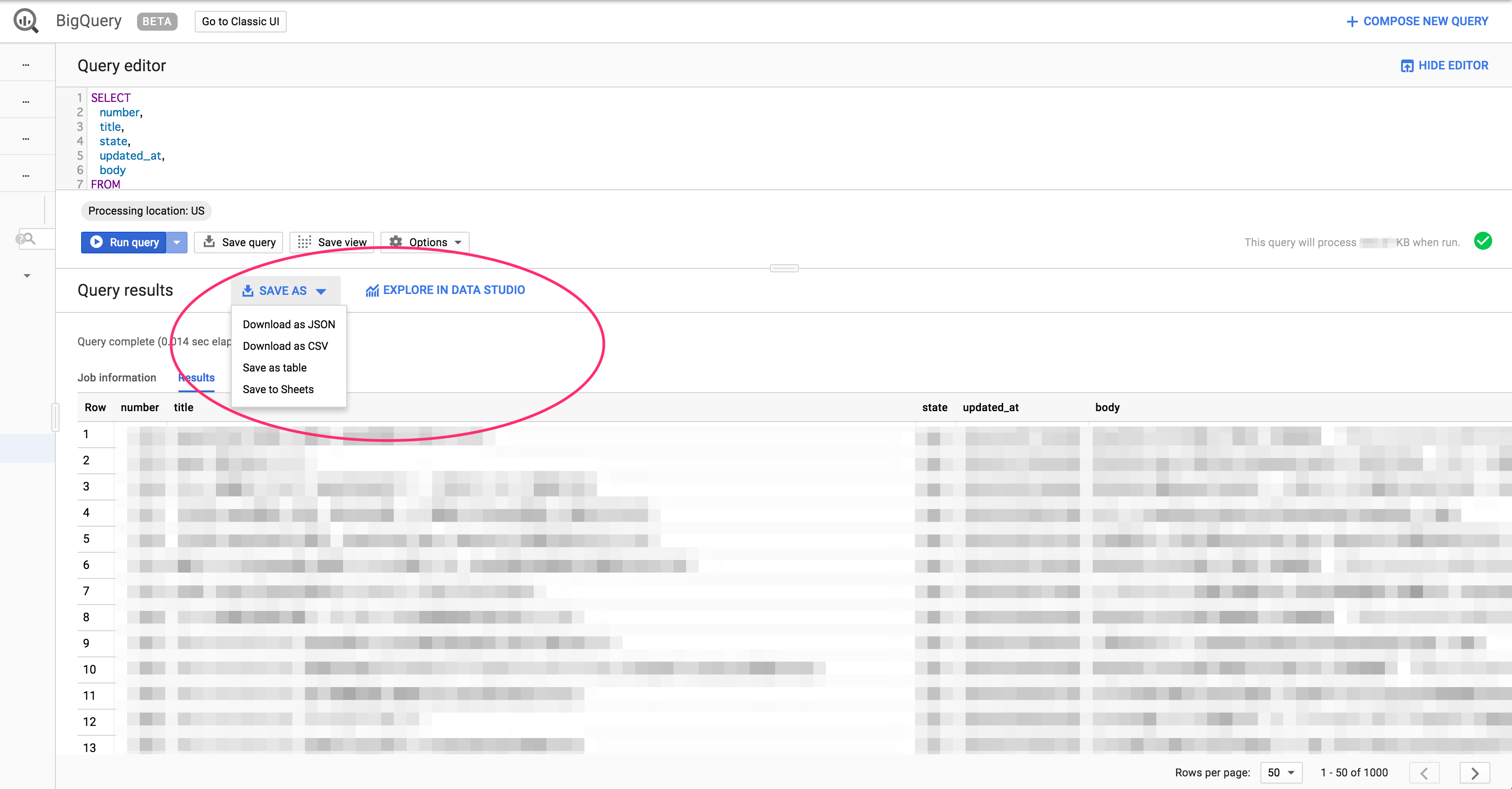Viewport: 1512px width, 789px height.
Task: Run the query
Action: tap(124, 243)
